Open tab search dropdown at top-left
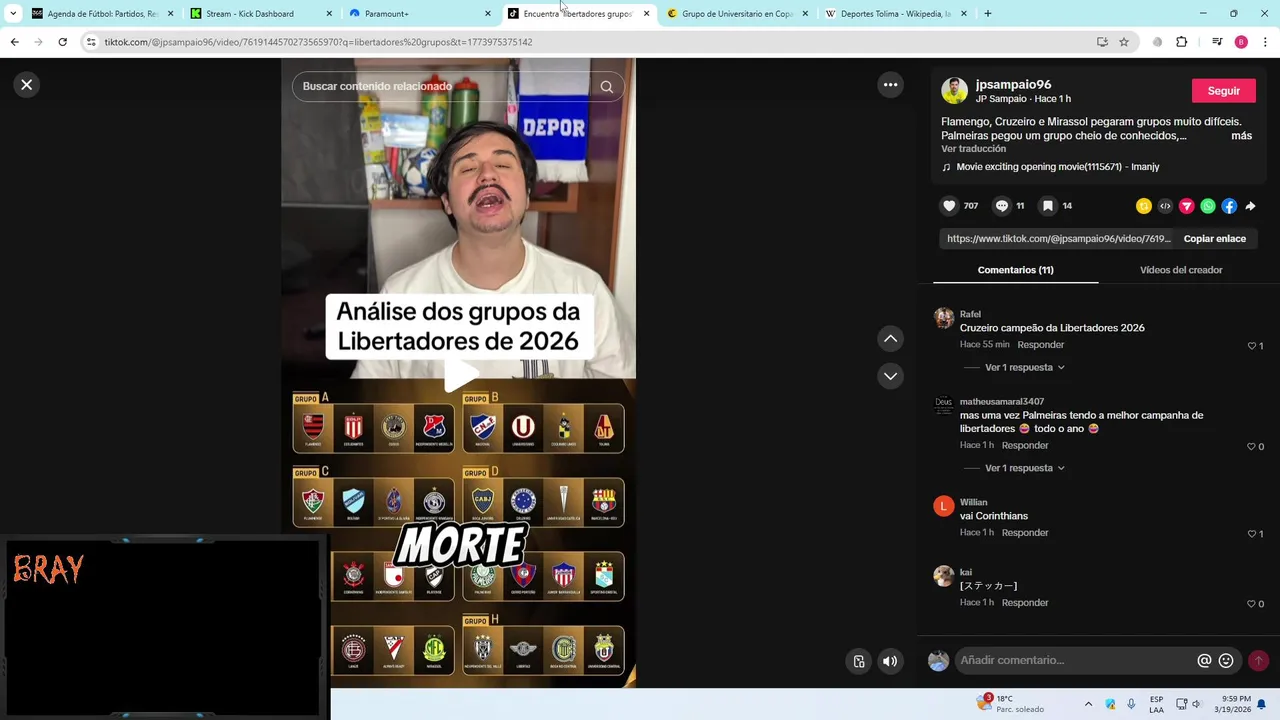Screen dimensions: 1280x720 point(12,14)
